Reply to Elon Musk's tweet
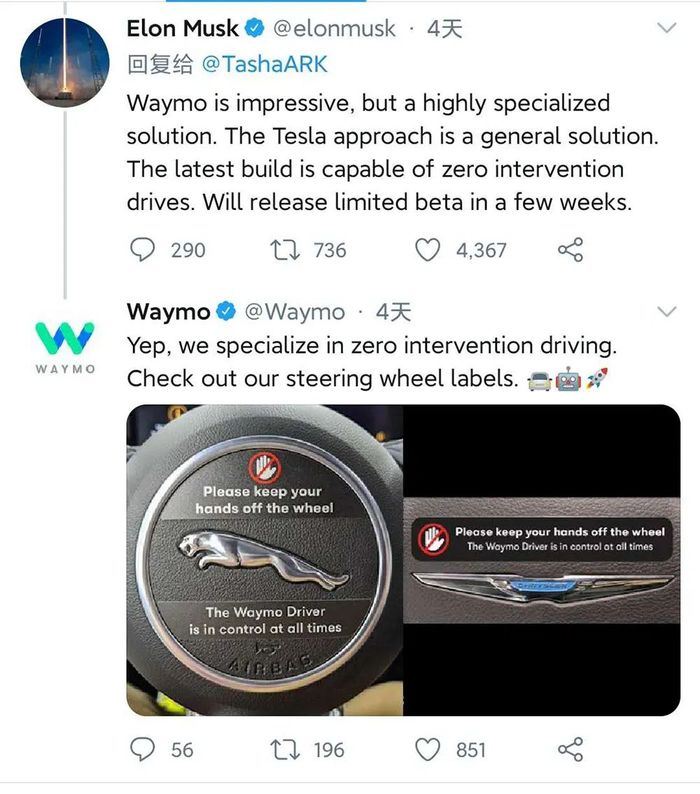Viewport: 700px width, 794px height. click(142, 250)
